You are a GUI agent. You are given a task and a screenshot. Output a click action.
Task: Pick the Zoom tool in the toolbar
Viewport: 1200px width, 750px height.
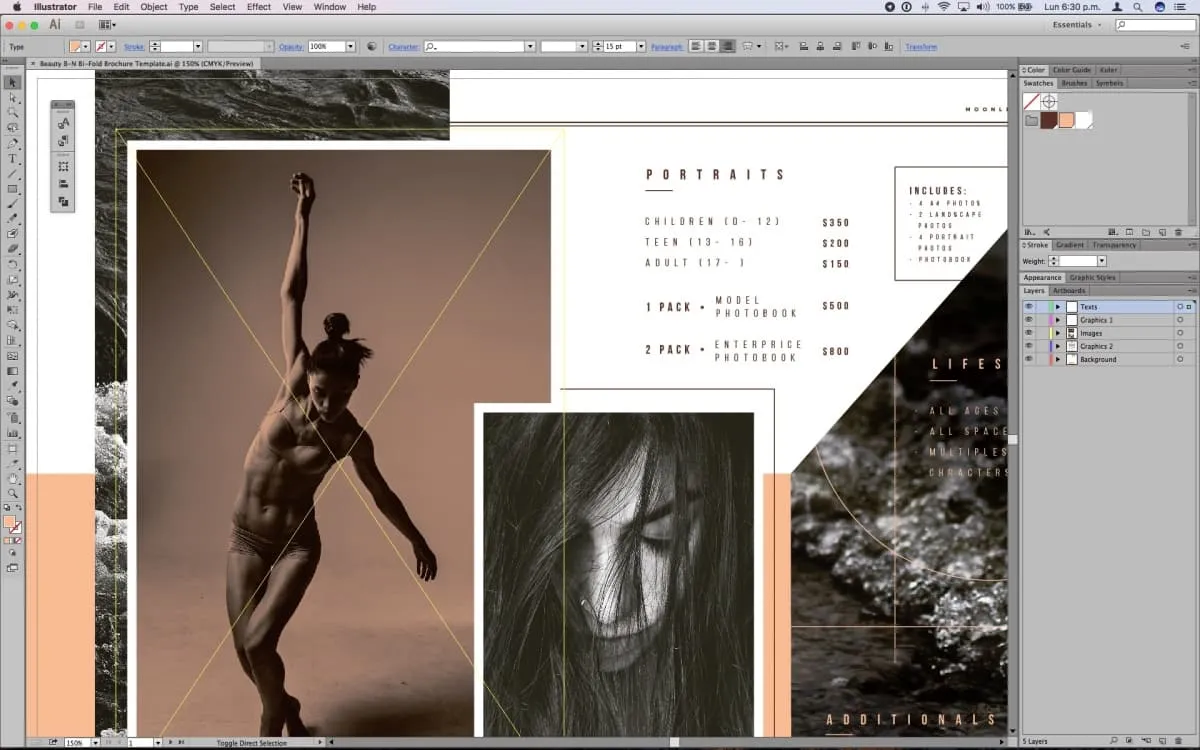coord(13,493)
